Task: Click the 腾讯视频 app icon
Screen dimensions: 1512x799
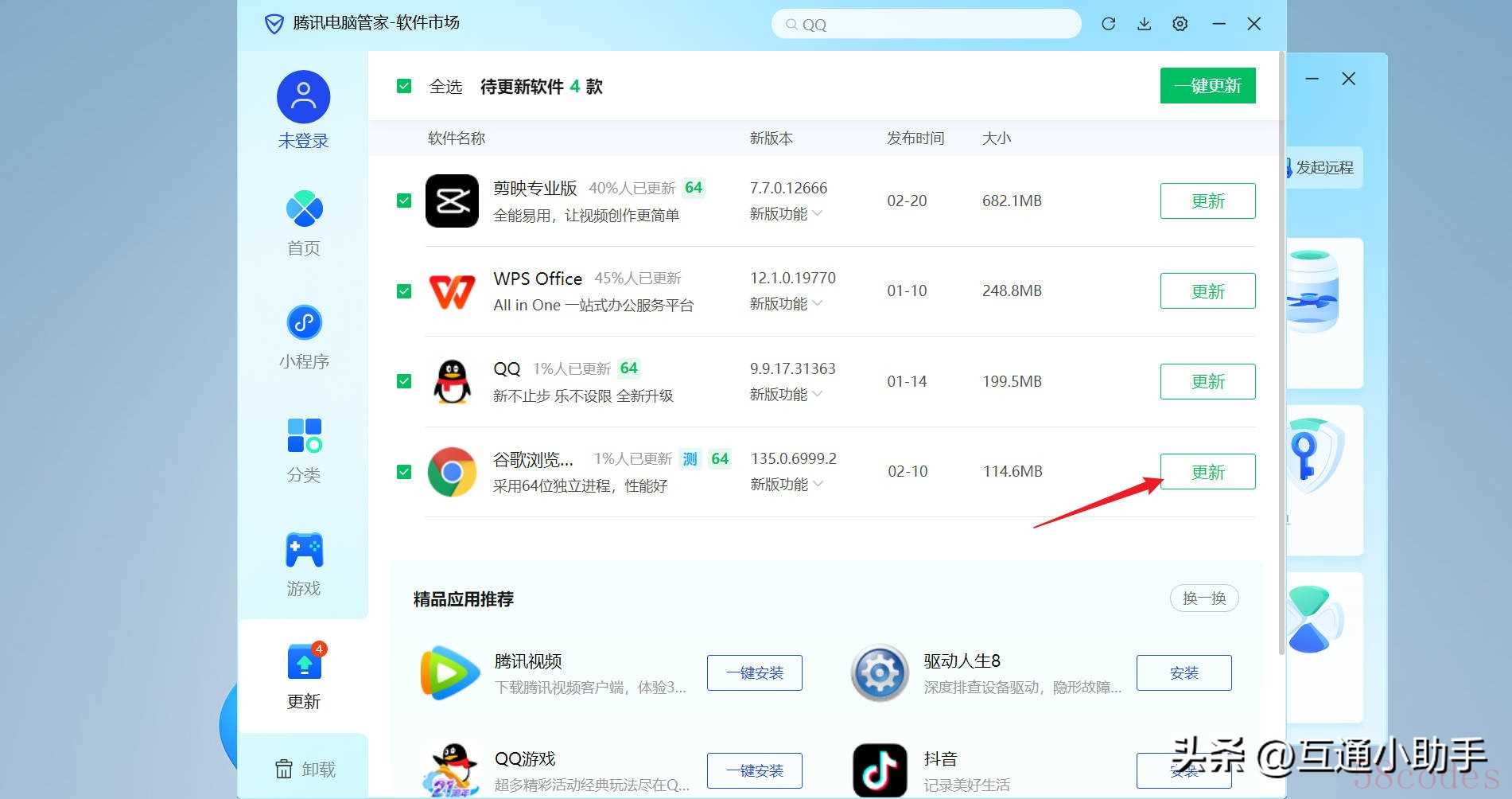Action: 449,673
